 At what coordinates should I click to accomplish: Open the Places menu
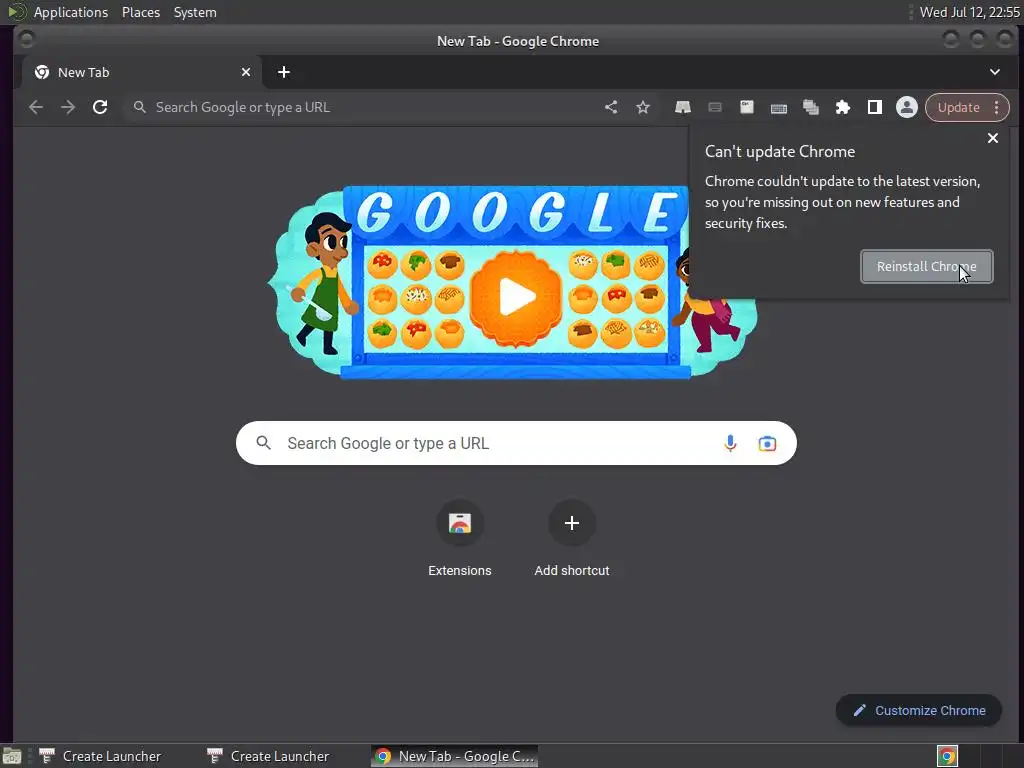tap(141, 12)
